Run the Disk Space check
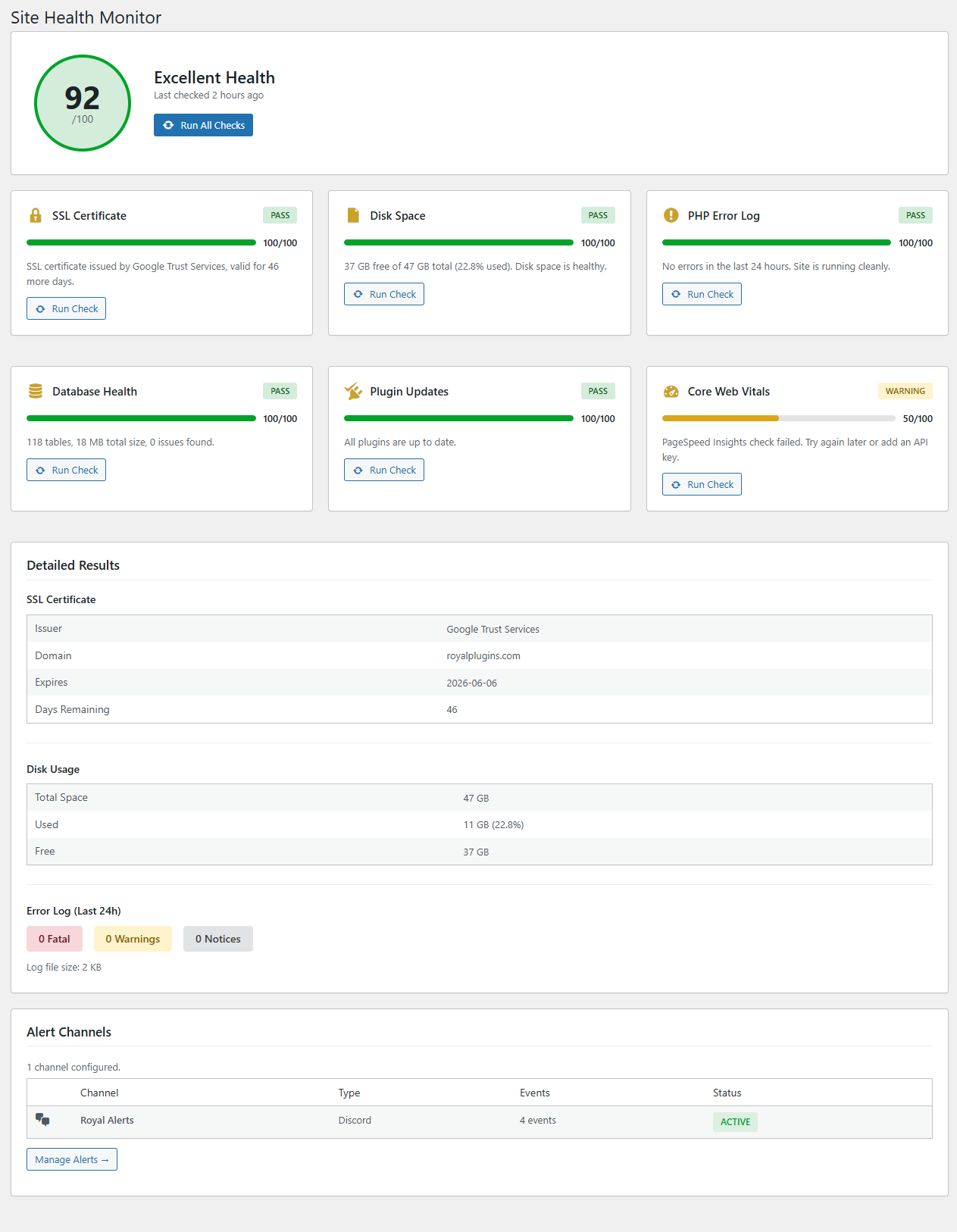Viewport: 957px width, 1232px height. (x=384, y=295)
